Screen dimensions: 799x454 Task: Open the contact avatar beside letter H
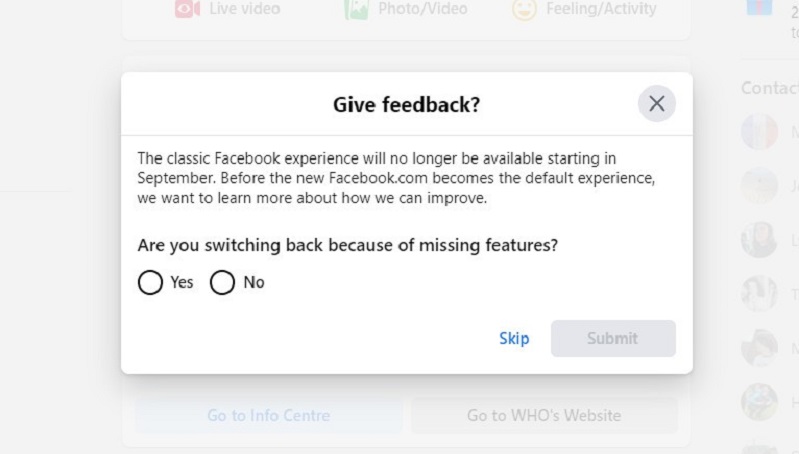759,402
